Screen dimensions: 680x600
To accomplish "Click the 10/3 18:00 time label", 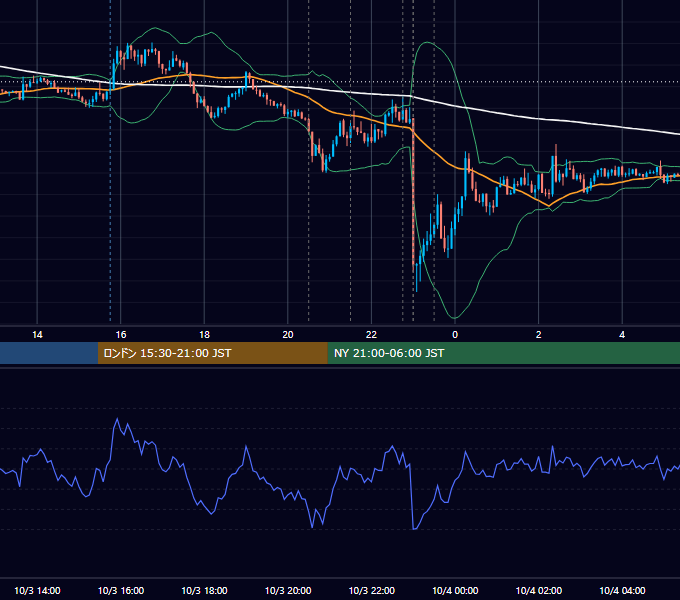I will coord(204,590).
